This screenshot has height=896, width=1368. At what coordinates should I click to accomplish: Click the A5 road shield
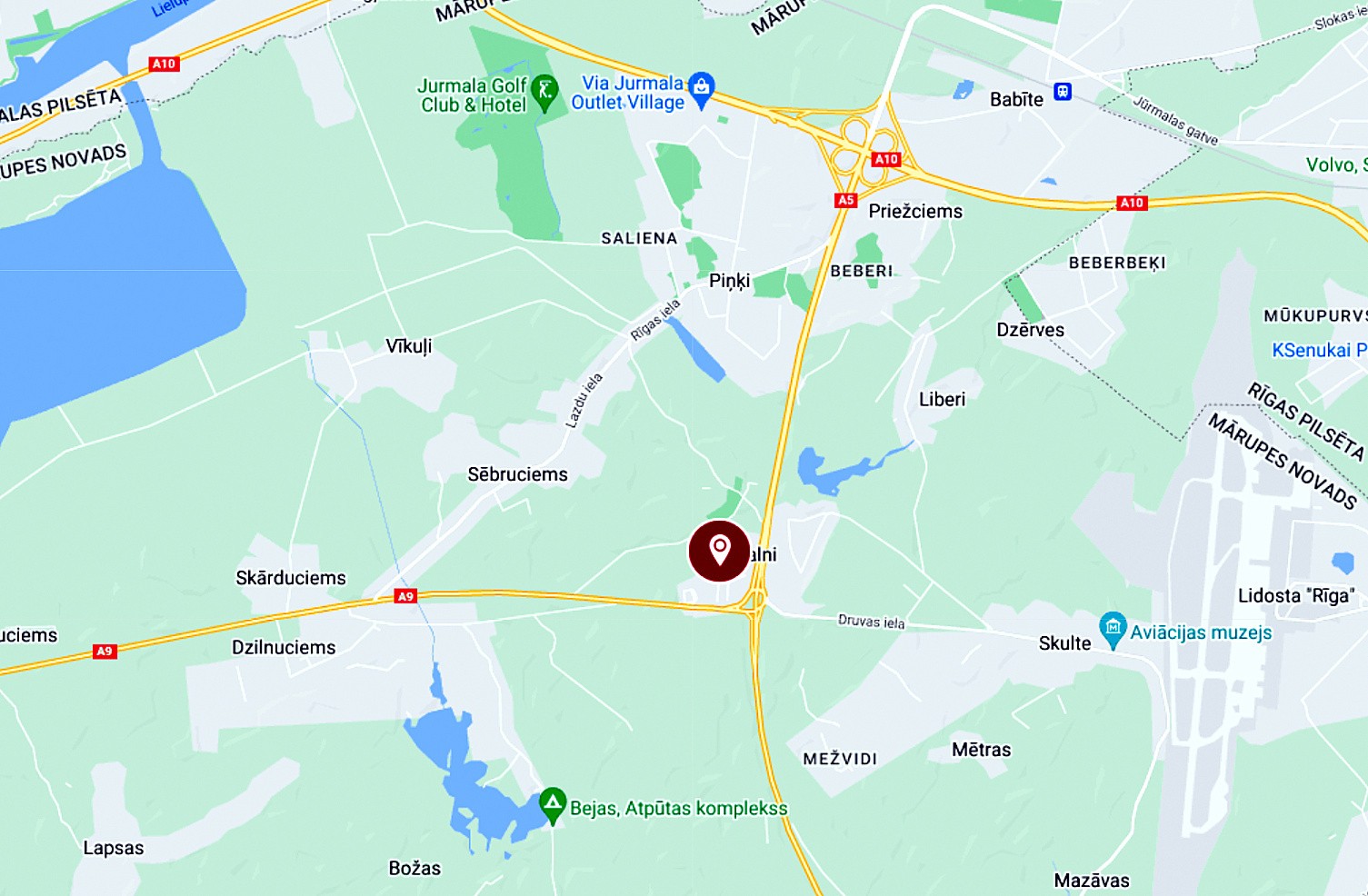tap(845, 201)
